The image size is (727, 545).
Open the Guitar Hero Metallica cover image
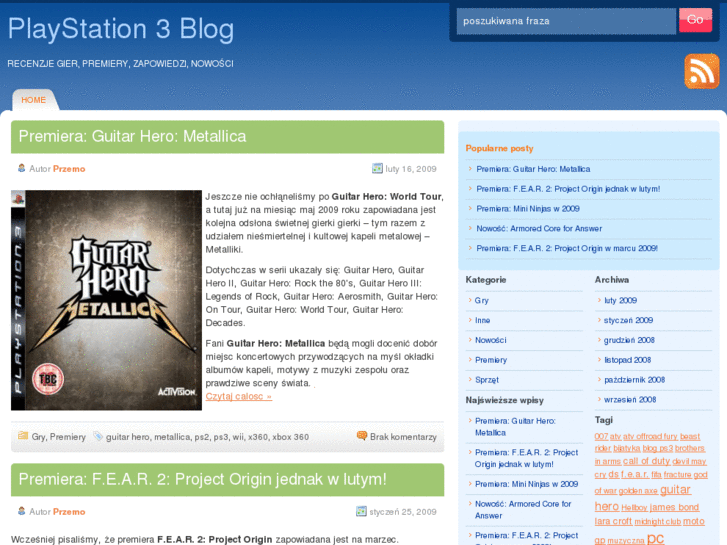point(106,300)
